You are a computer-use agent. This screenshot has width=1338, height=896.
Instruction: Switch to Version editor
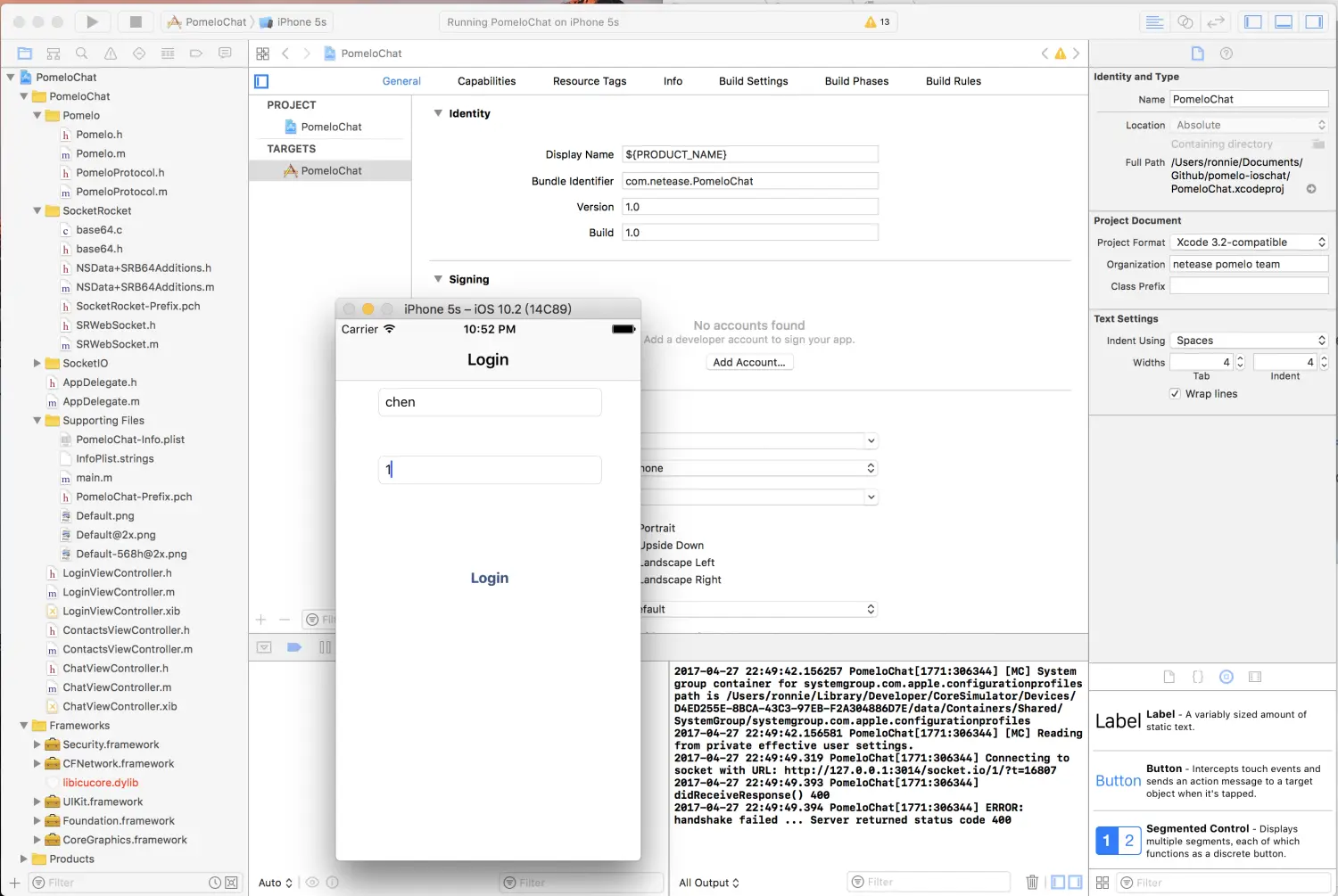(x=1215, y=22)
